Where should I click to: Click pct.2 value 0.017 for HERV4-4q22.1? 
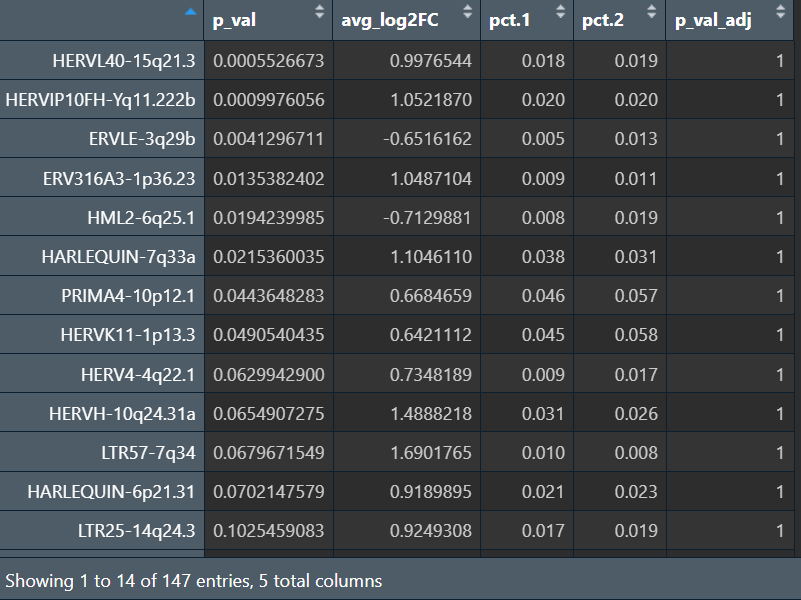pyautogui.click(x=636, y=374)
